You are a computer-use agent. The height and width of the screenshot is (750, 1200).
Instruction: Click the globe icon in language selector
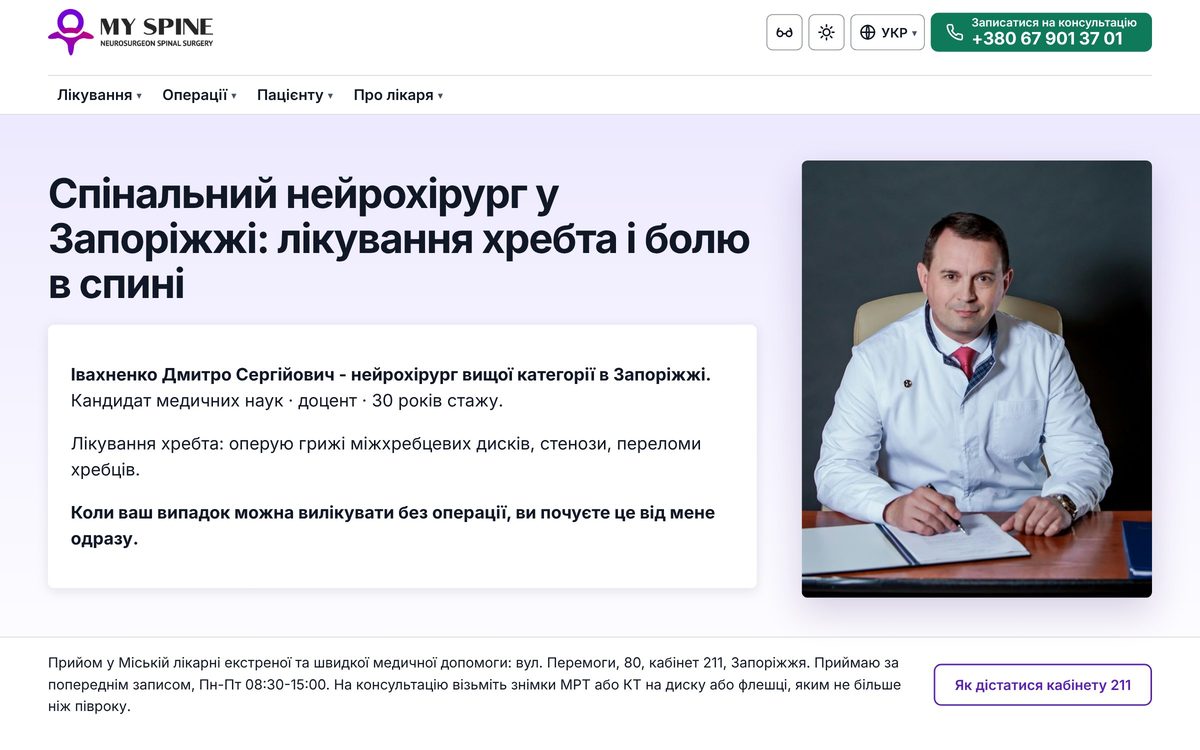(x=868, y=32)
